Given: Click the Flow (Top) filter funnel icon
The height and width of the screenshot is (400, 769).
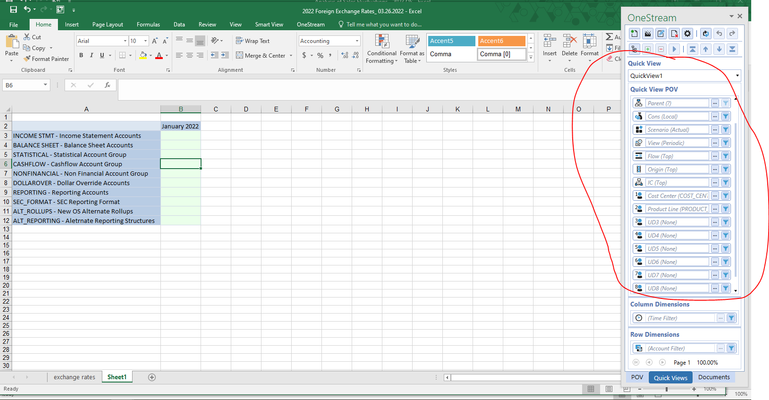Looking at the screenshot, I should 725,156.
